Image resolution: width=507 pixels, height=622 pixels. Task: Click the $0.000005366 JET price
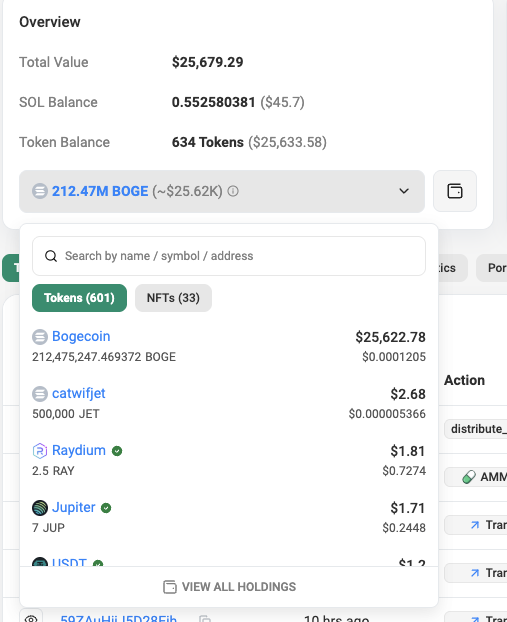coord(387,414)
